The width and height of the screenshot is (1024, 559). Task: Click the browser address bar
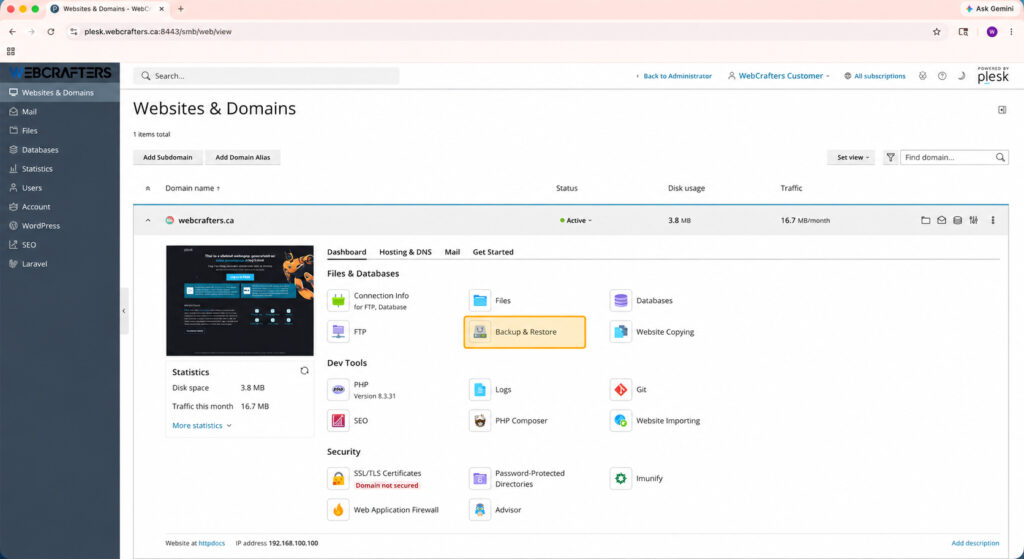tap(496, 31)
